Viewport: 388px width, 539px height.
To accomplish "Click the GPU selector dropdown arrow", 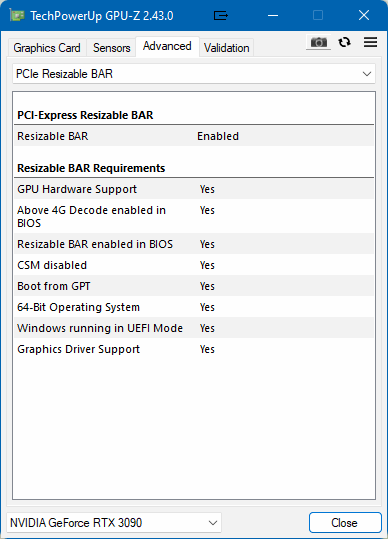I will coord(213,523).
